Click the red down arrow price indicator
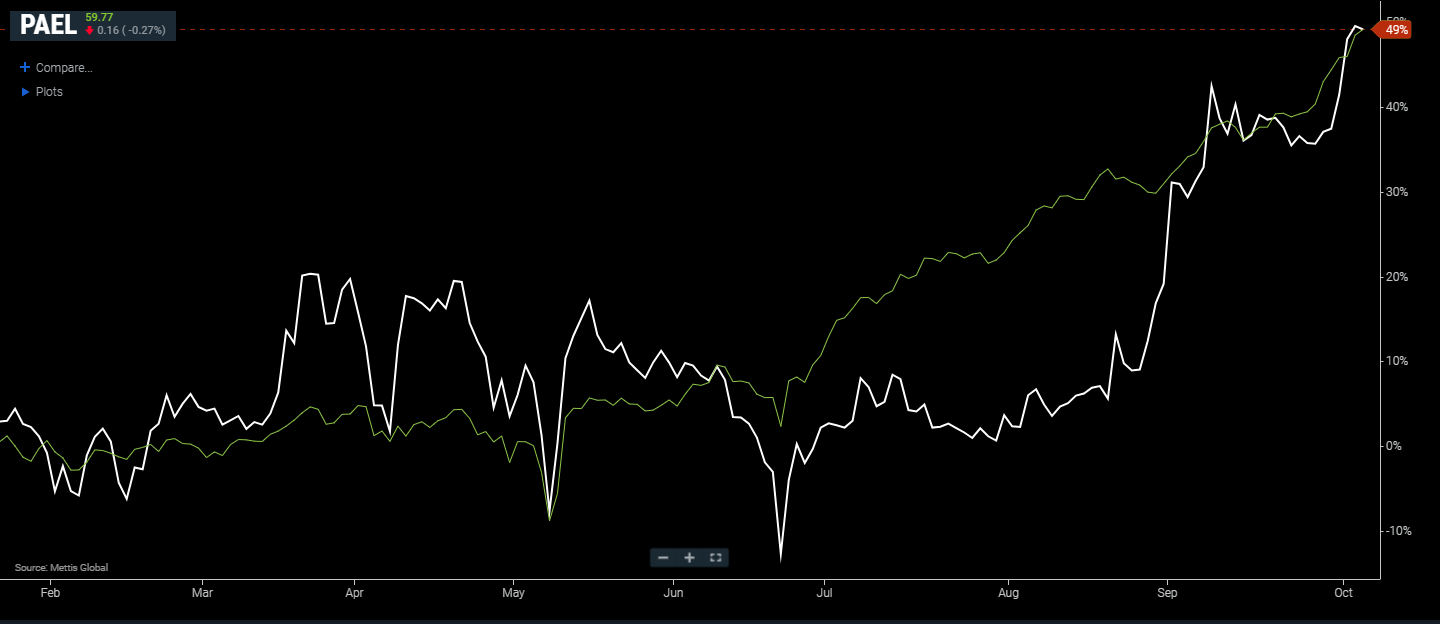 coord(89,31)
